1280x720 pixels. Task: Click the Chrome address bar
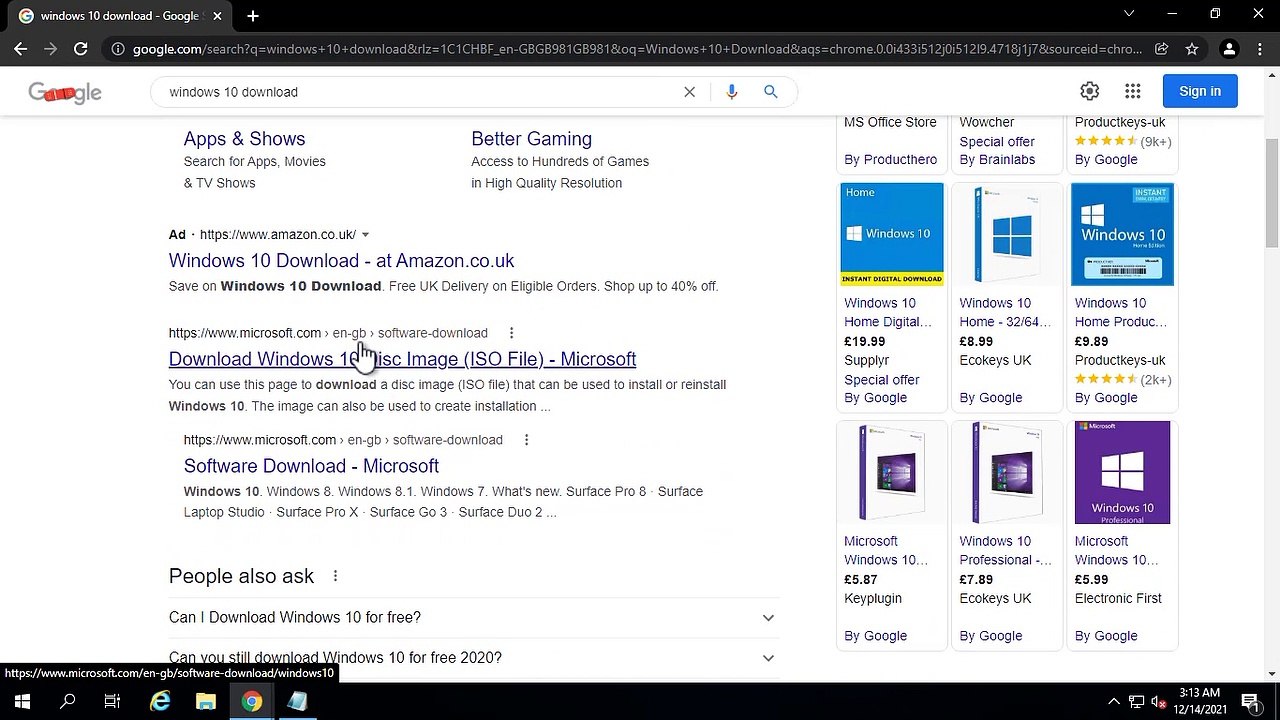(636, 49)
